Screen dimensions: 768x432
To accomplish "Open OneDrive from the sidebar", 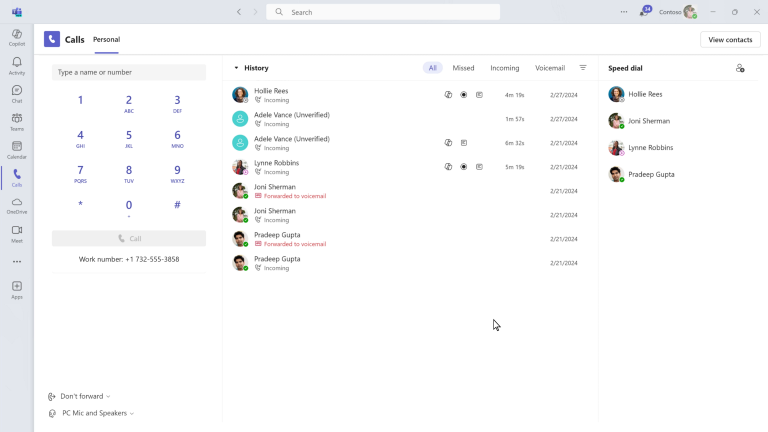I will point(17,206).
